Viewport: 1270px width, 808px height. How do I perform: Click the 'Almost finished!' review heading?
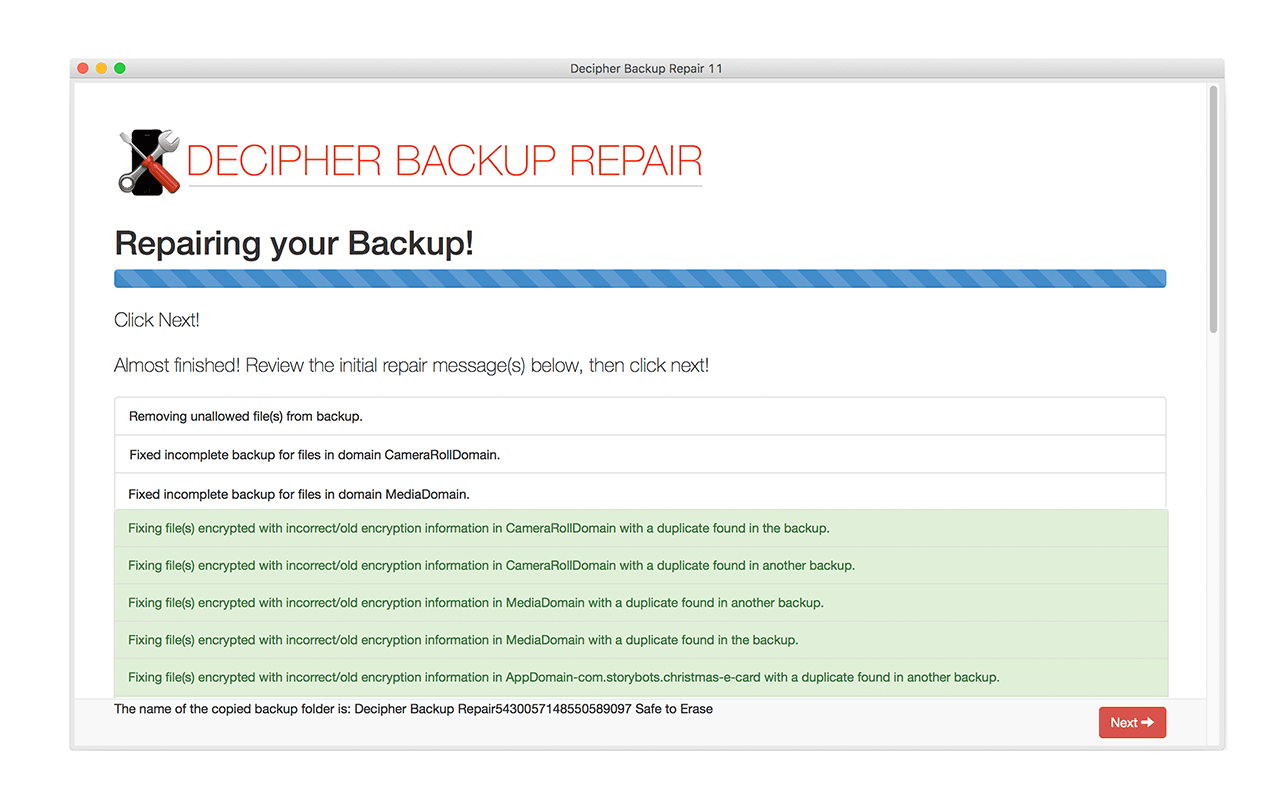(x=410, y=365)
